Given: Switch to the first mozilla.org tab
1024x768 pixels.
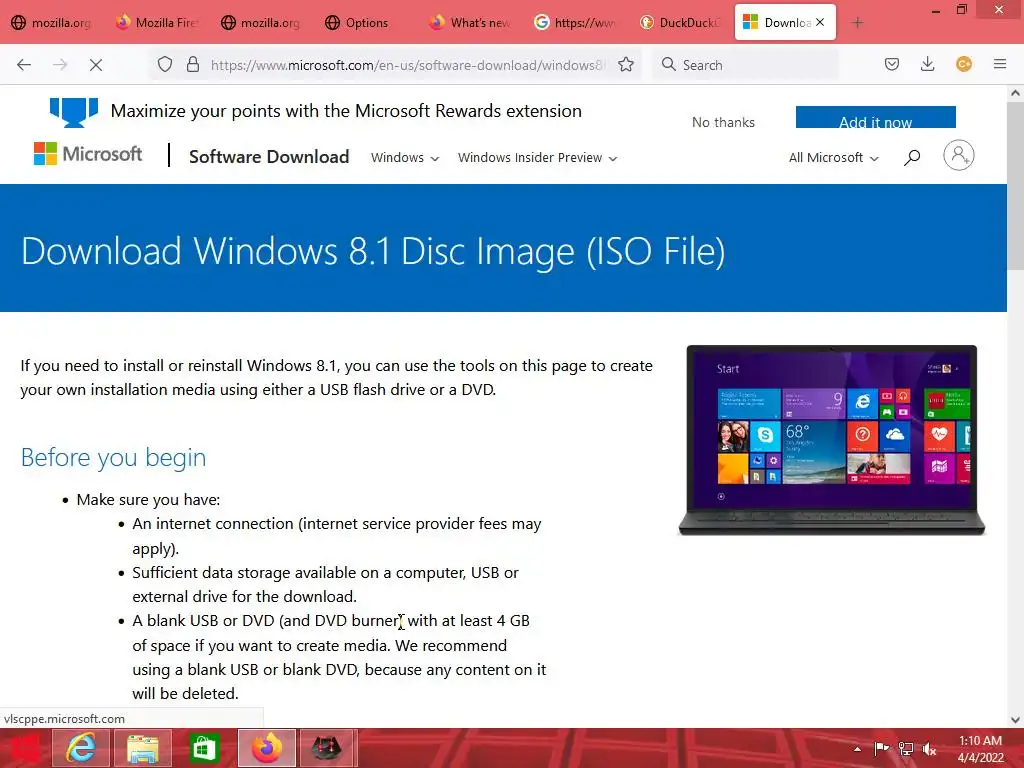Looking at the screenshot, I should 51,23.
